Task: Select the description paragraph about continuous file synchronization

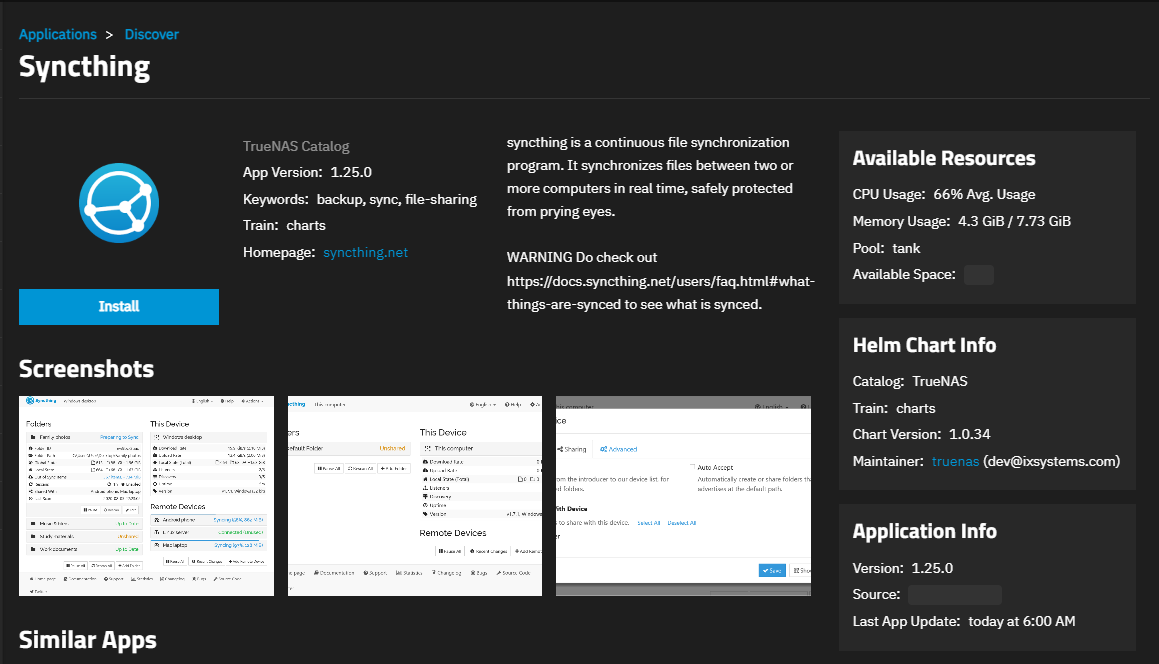Action: (650, 177)
